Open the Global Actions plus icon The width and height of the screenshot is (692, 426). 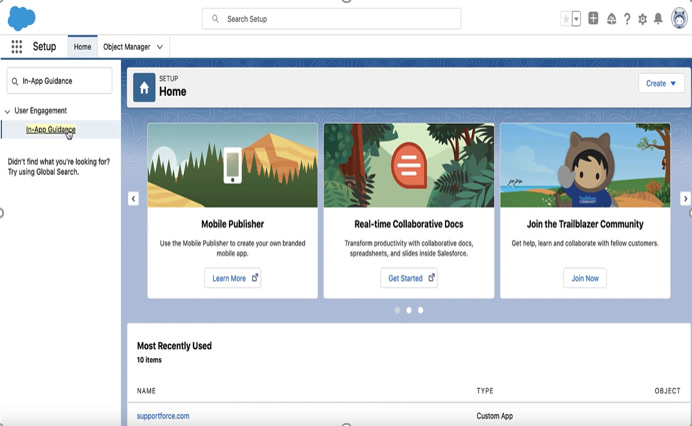coord(594,19)
